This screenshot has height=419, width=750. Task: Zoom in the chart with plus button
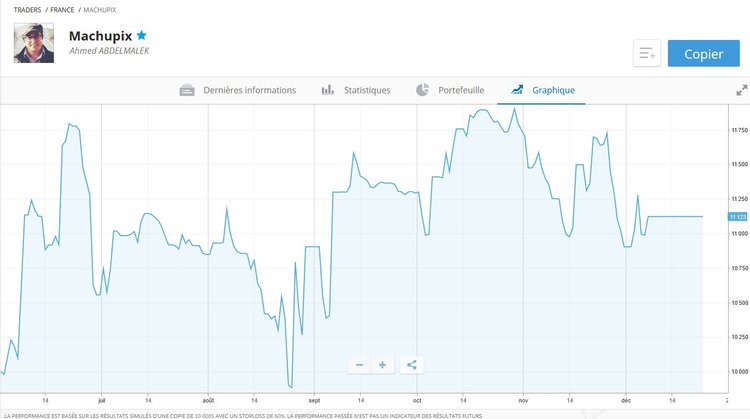coord(382,365)
